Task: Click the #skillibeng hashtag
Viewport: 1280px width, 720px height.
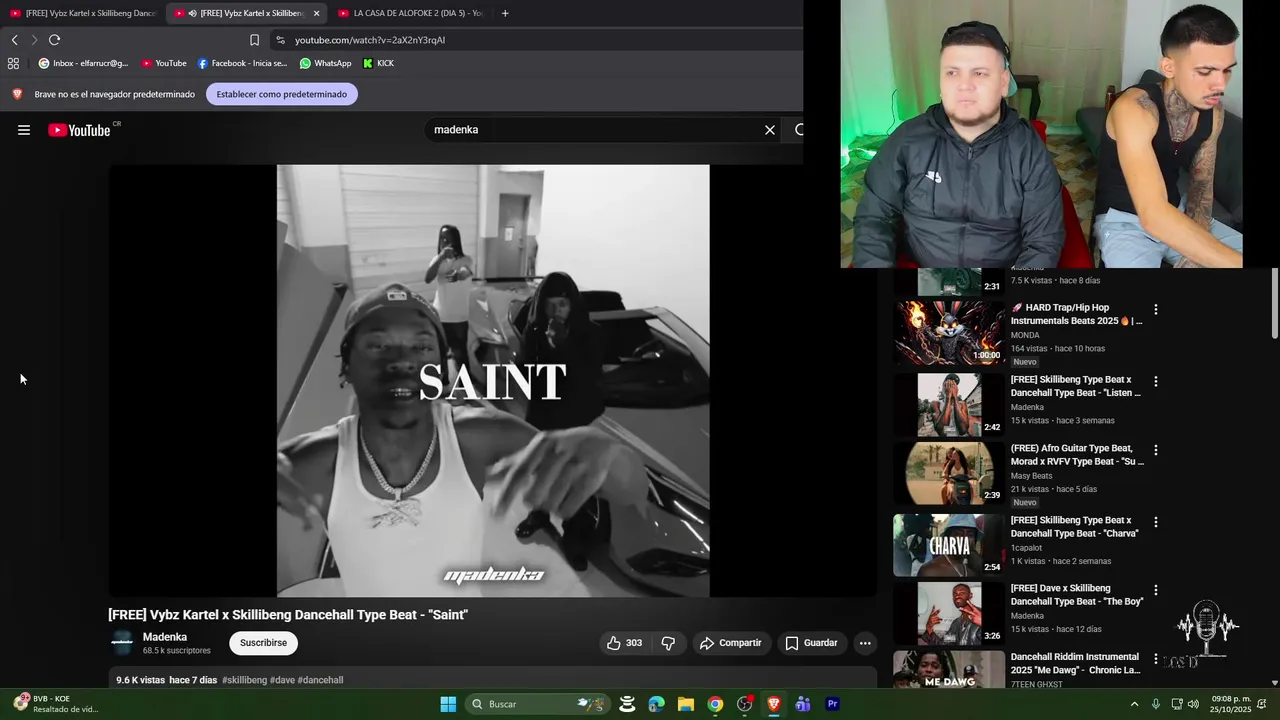Action: click(244, 680)
